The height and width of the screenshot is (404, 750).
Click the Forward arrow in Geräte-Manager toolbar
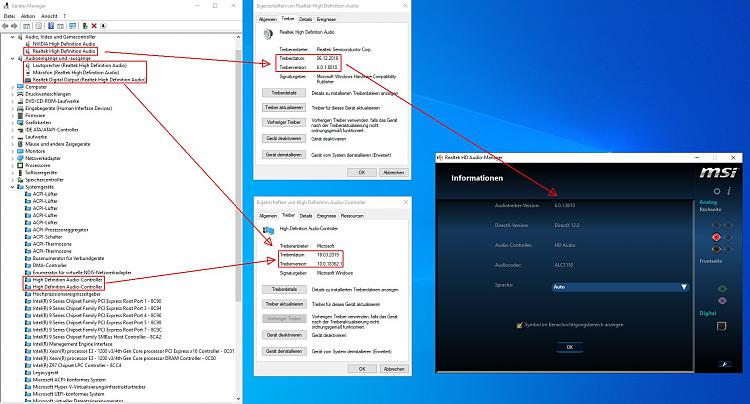coord(14,26)
